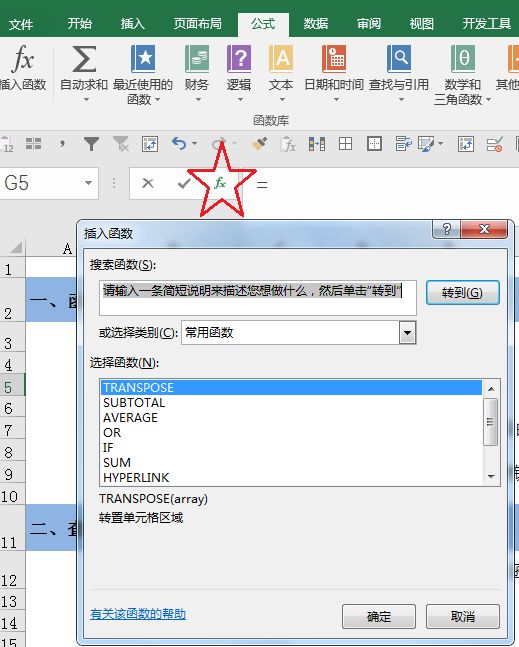The width and height of the screenshot is (519, 647).
Task: Click the show formulas fx page icon
Action: pyautogui.click(x=288, y=144)
